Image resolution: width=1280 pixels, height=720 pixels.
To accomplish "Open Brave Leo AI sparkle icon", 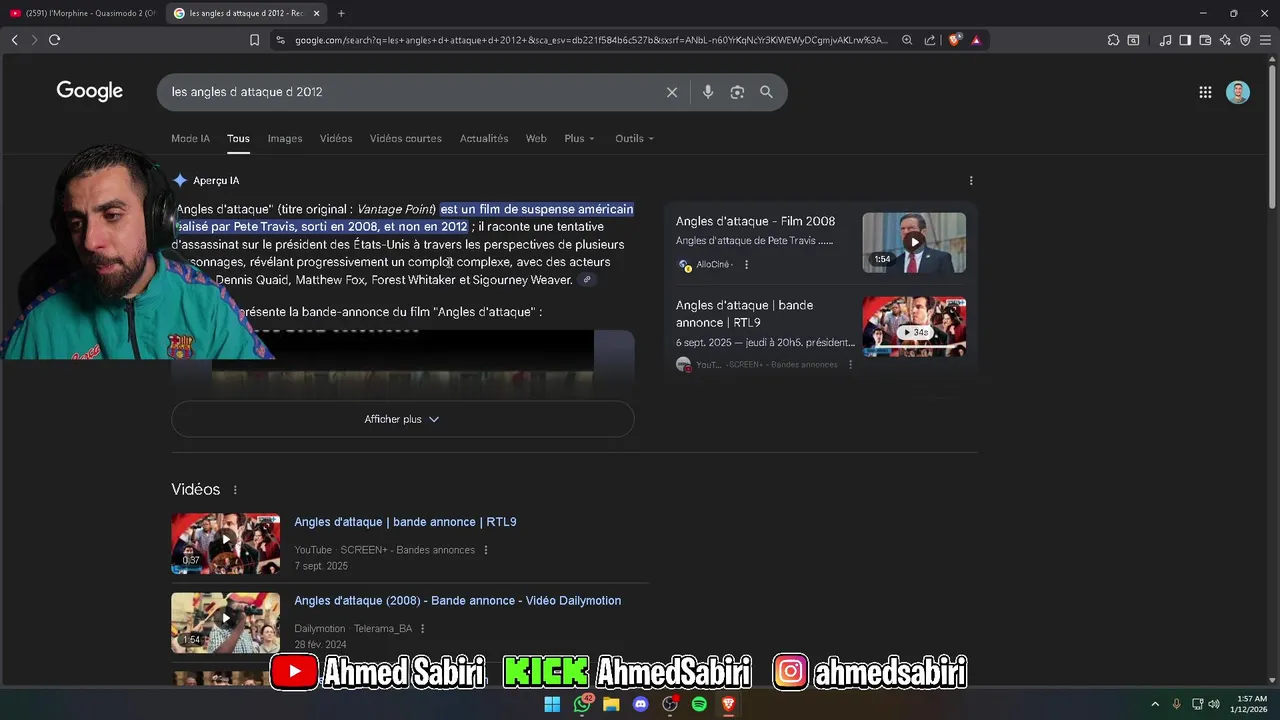I will [x=1225, y=40].
